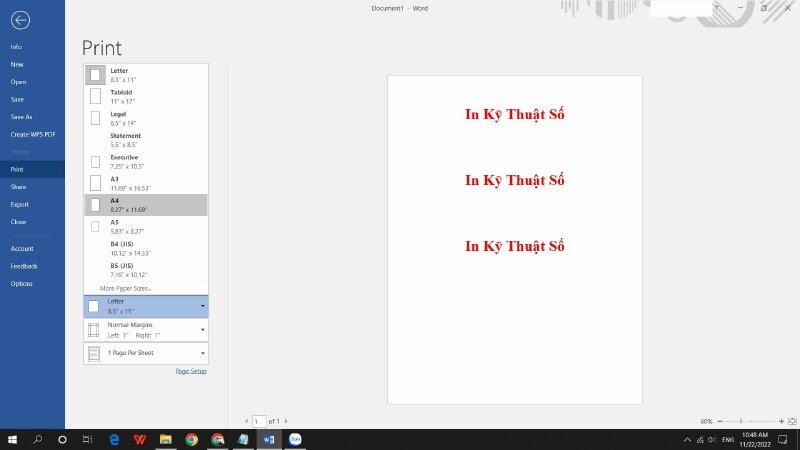Screen dimensions: 800x450
Task: Click the Zoom to Page icon
Action: (791, 422)
